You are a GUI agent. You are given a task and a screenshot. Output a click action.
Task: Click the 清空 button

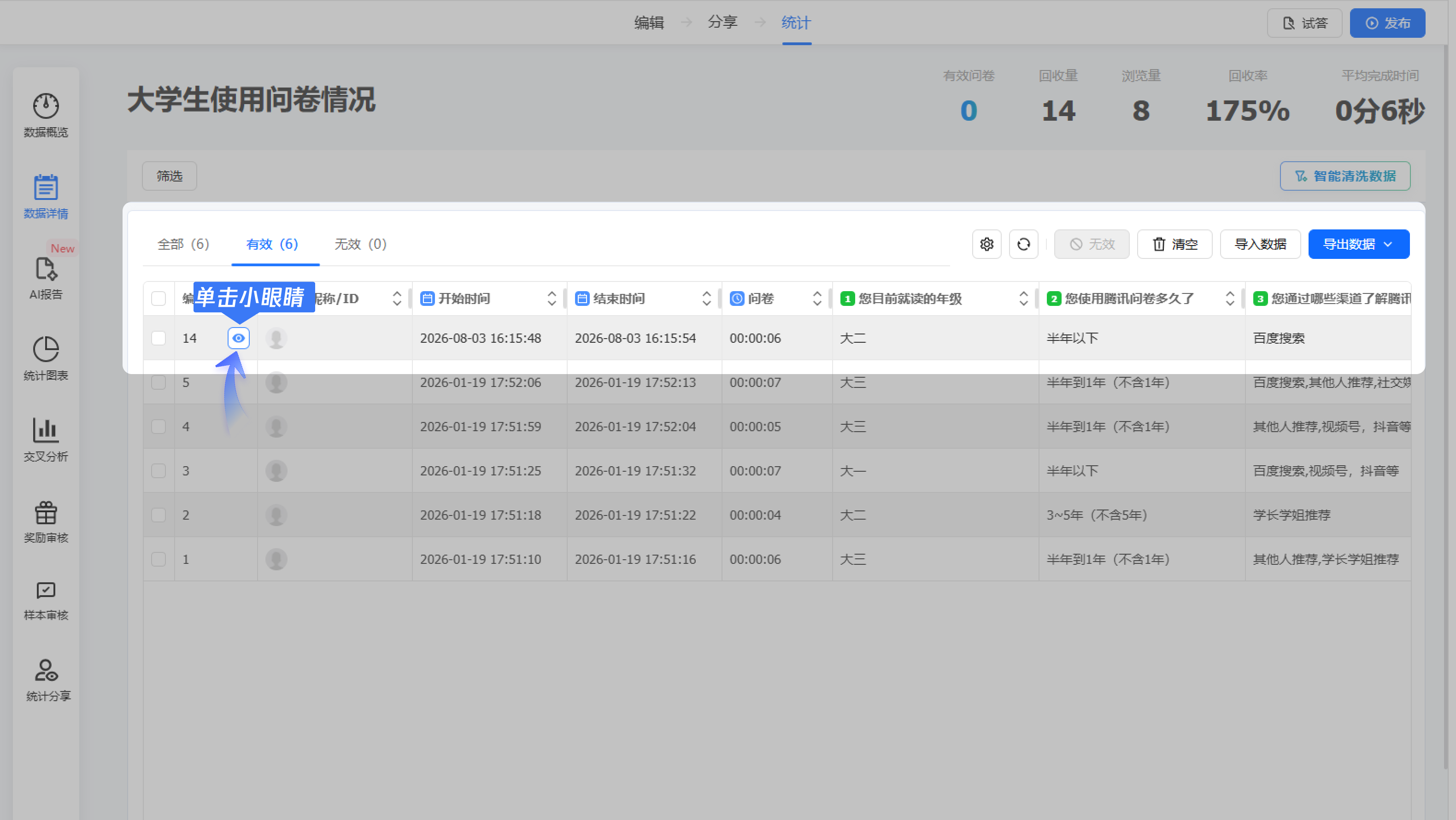(x=1174, y=244)
